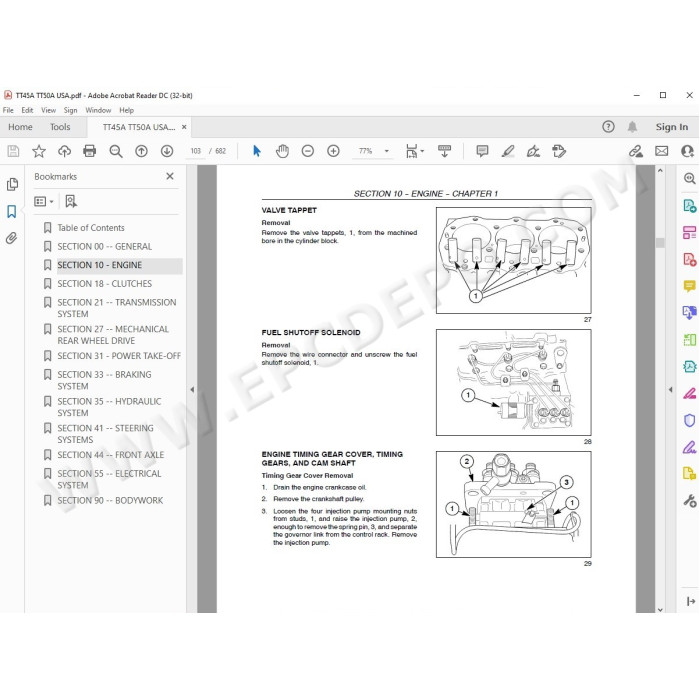The width and height of the screenshot is (700, 700).
Task: Open SECTION 18 - CLUTCHES bookmark
Action: pos(104,284)
